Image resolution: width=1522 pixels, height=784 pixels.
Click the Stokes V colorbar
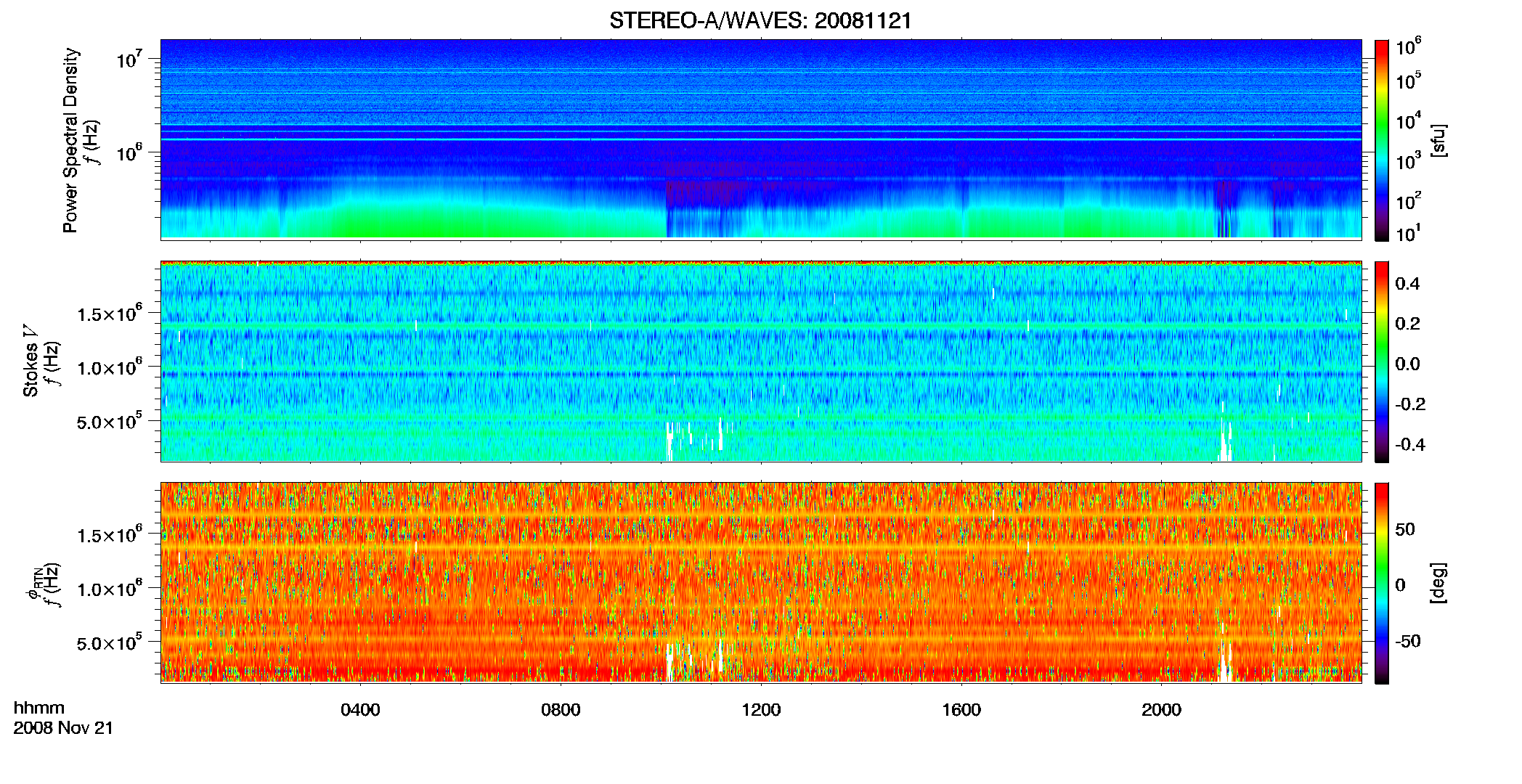tap(1382, 362)
